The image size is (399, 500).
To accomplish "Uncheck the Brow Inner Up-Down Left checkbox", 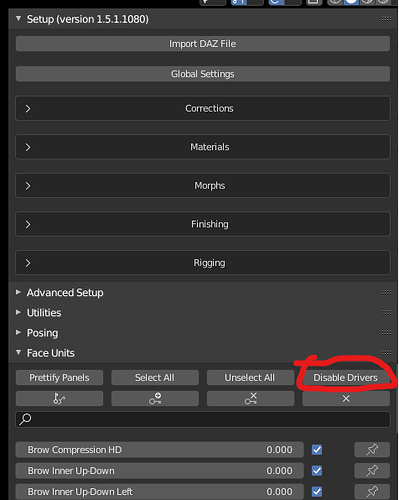I will coord(317,492).
